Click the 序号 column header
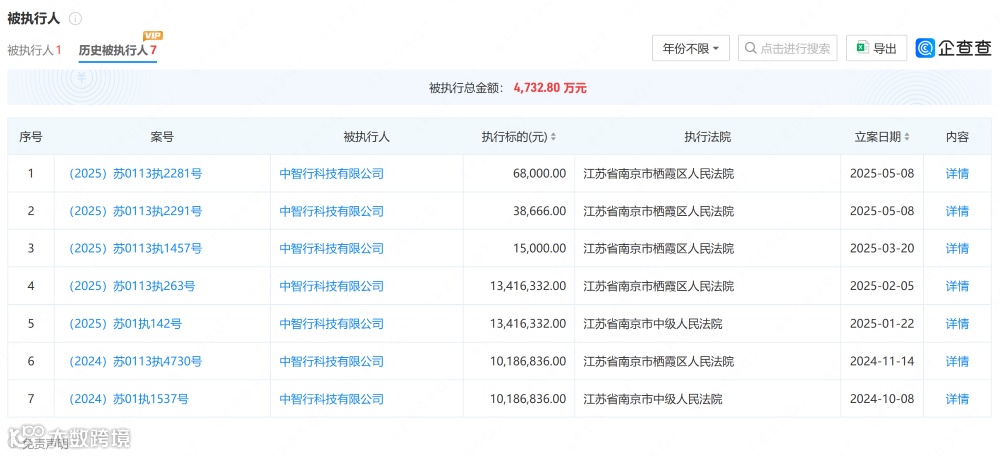The width and height of the screenshot is (1000, 456). (31, 136)
